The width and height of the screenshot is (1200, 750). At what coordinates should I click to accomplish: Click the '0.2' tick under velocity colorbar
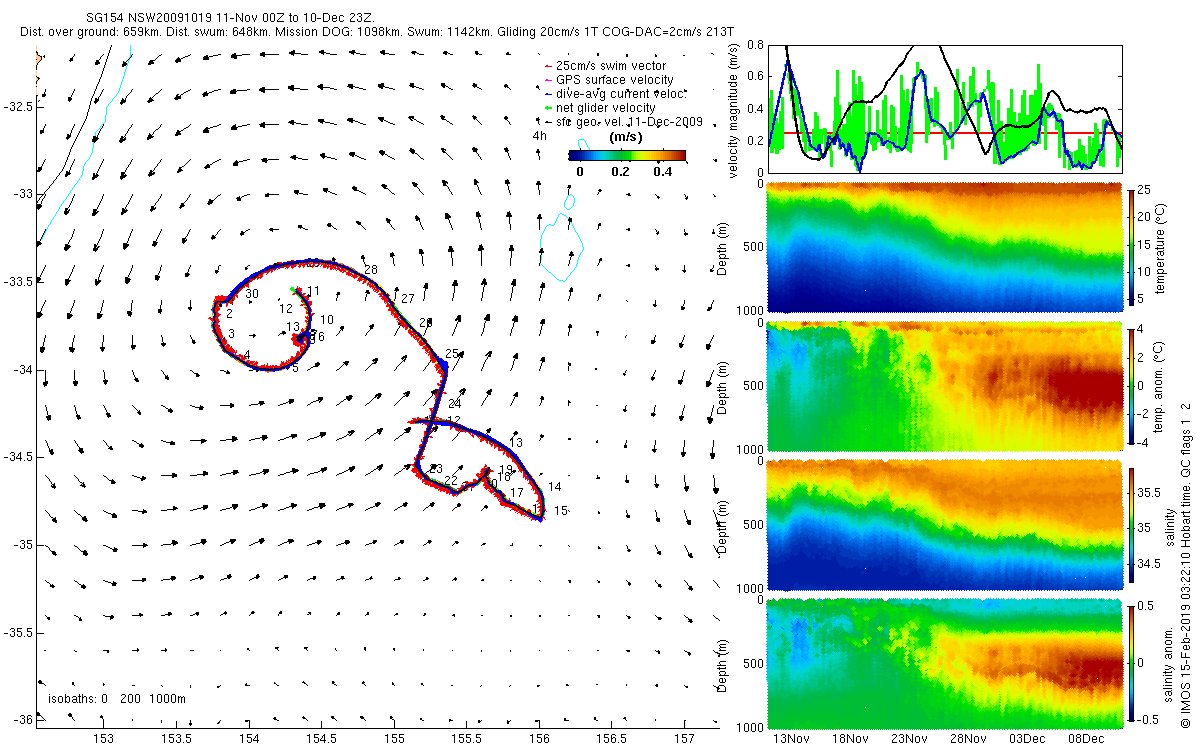pyautogui.click(x=621, y=171)
